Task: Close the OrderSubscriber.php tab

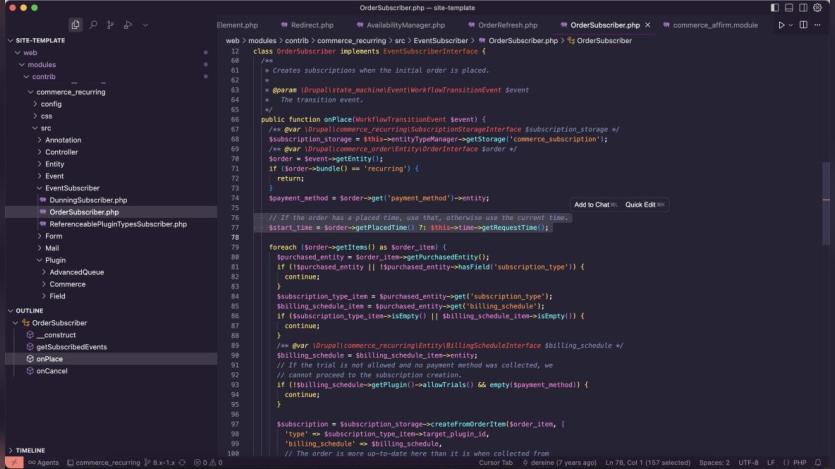Action: (648, 25)
